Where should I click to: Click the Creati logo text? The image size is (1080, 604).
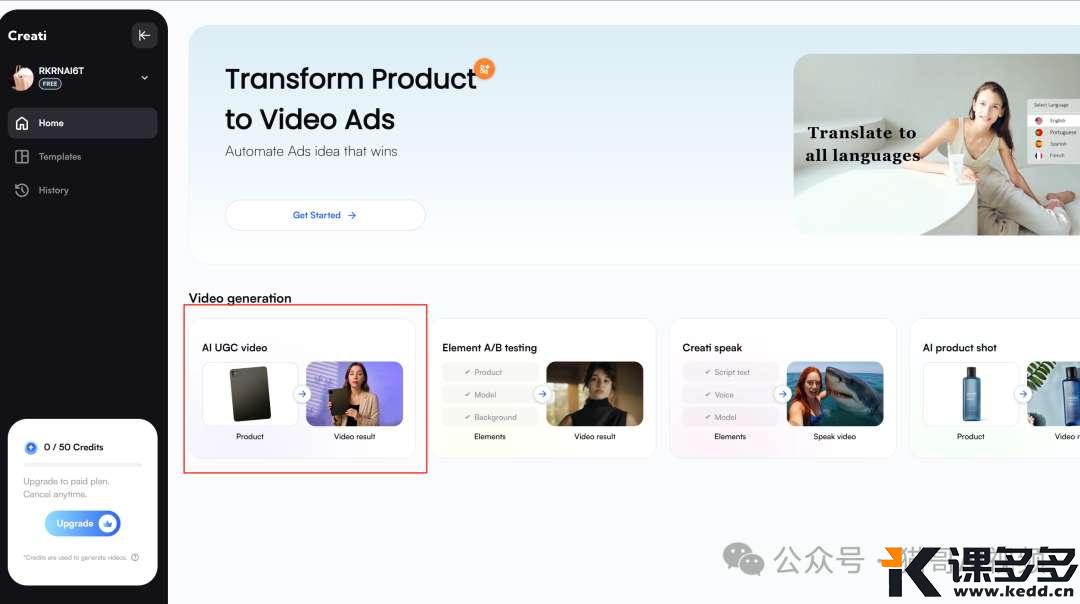[x=28, y=35]
